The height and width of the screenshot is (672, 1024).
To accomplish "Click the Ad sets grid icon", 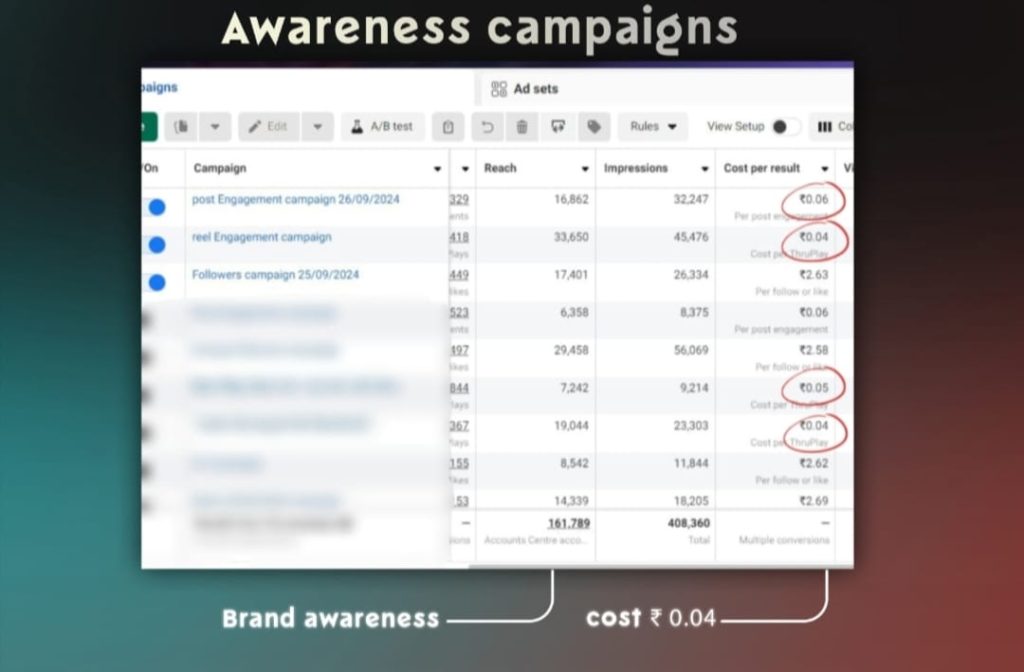I will (499, 89).
